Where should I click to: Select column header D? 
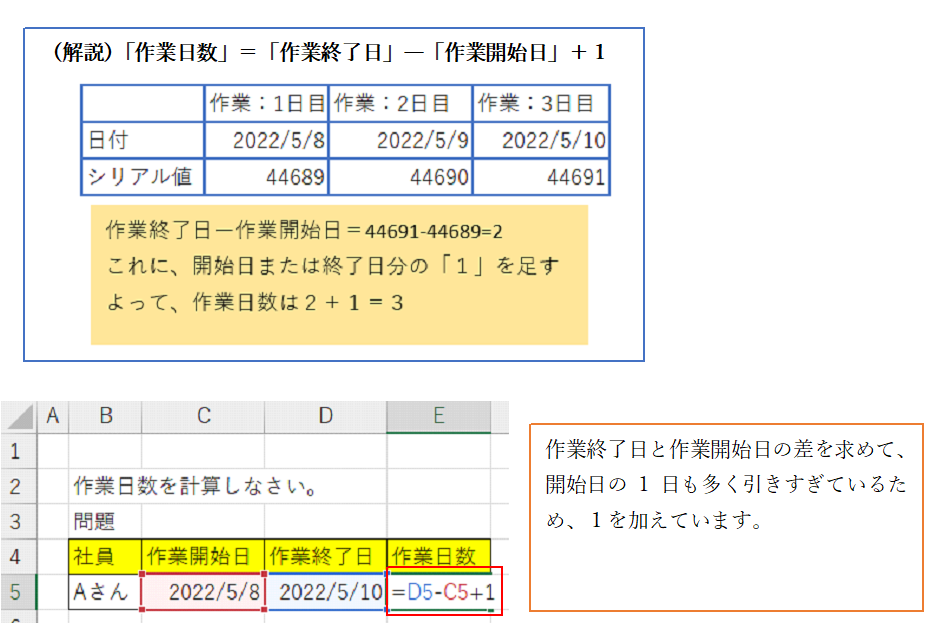[325, 416]
